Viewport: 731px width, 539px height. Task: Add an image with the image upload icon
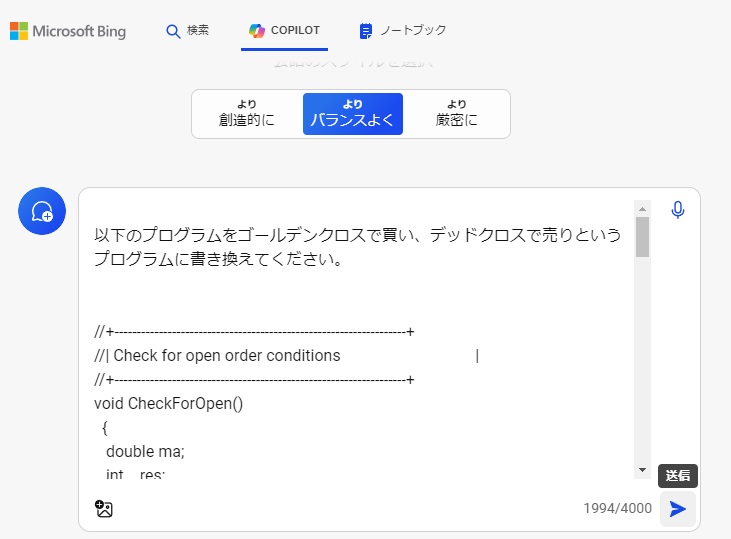[x=104, y=508]
